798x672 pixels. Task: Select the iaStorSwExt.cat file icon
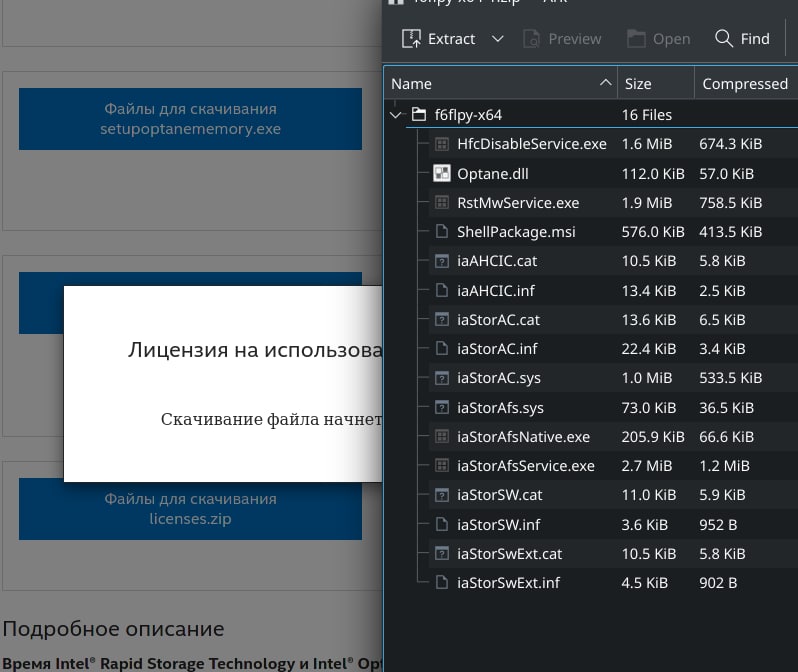coord(442,553)
